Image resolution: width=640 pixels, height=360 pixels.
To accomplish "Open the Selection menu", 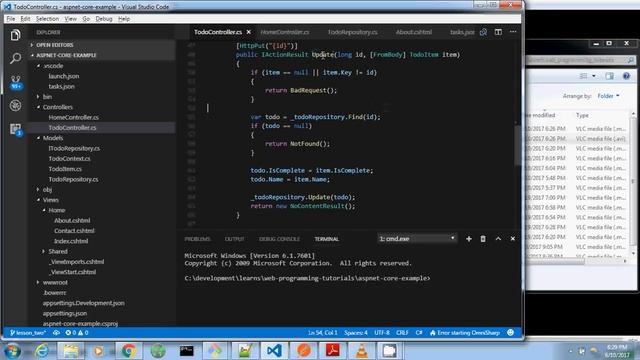I will pos(47,19).
